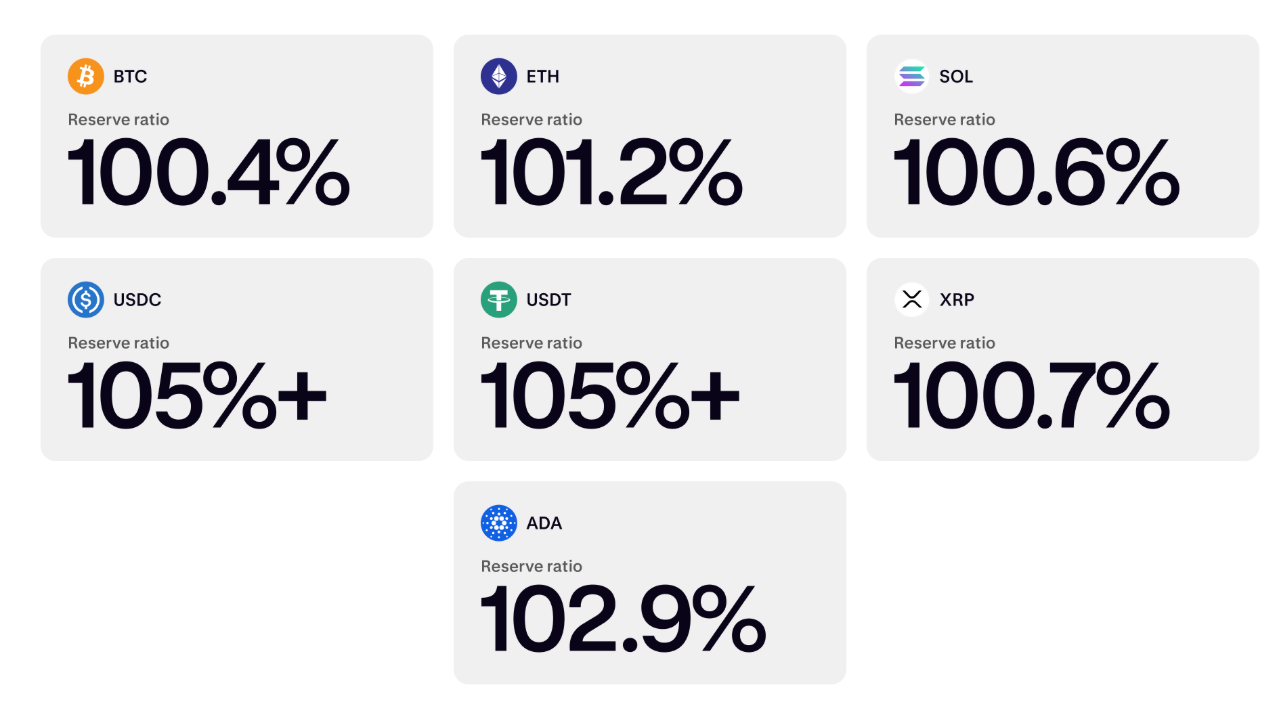Select the SOL ticker label
The height and width of the screenshot is (706, 1280).
click(956, 76)
